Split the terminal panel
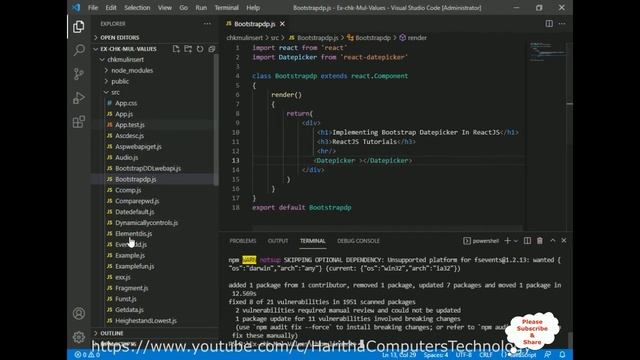The width and height of the screenshot is (640, 360). click(x=527, y=241)
